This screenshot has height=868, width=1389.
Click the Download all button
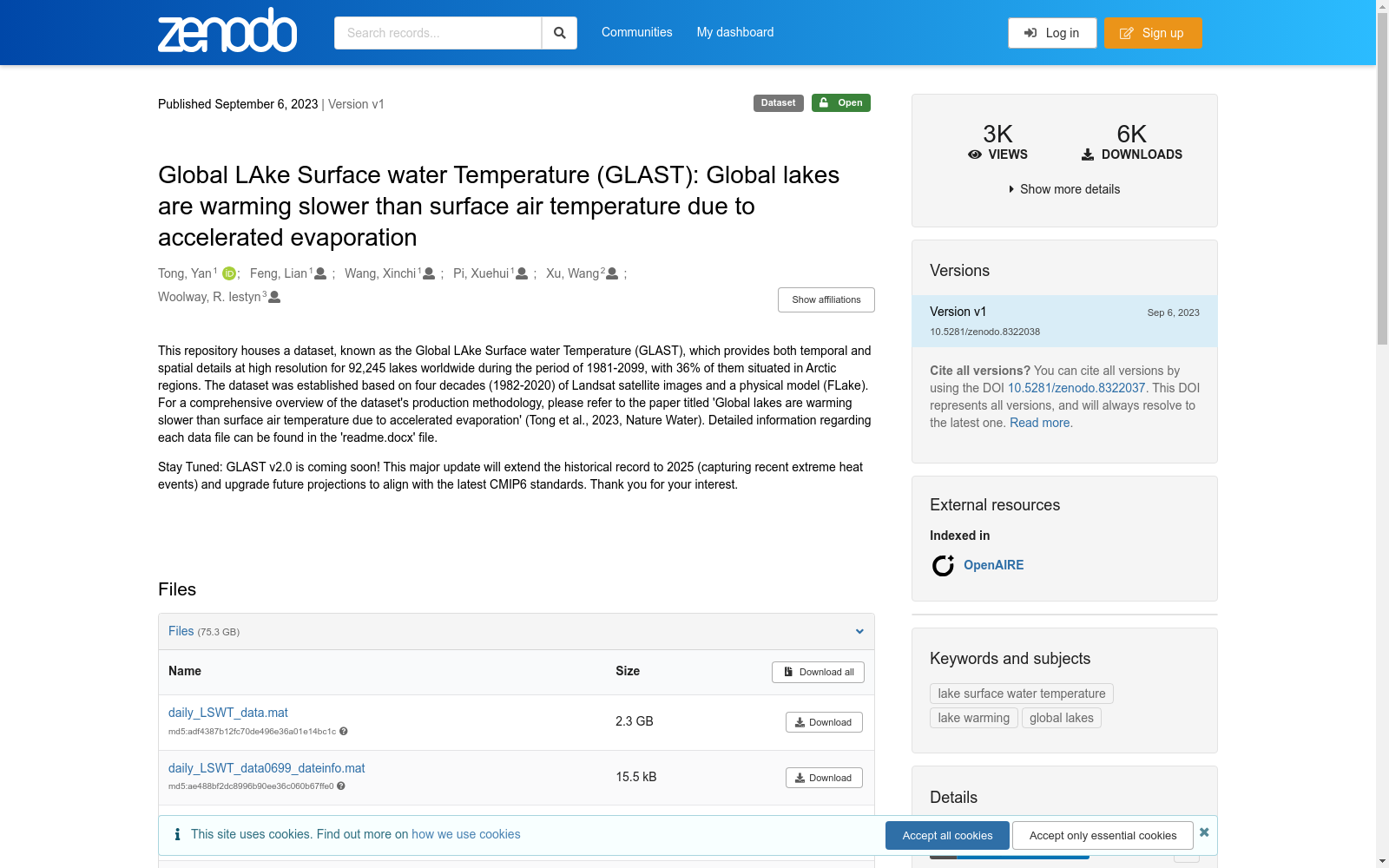coord(818,672)
